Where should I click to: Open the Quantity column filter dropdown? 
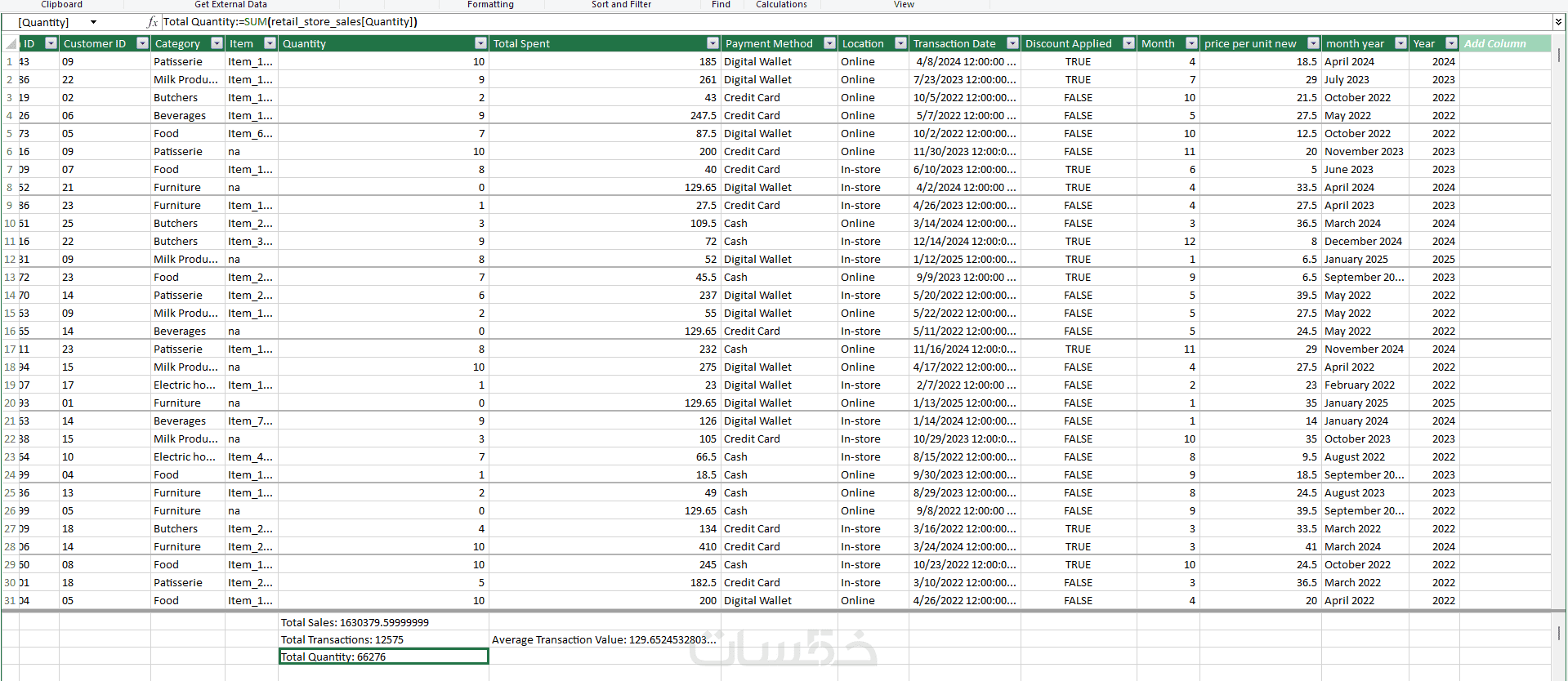[480, 43]
